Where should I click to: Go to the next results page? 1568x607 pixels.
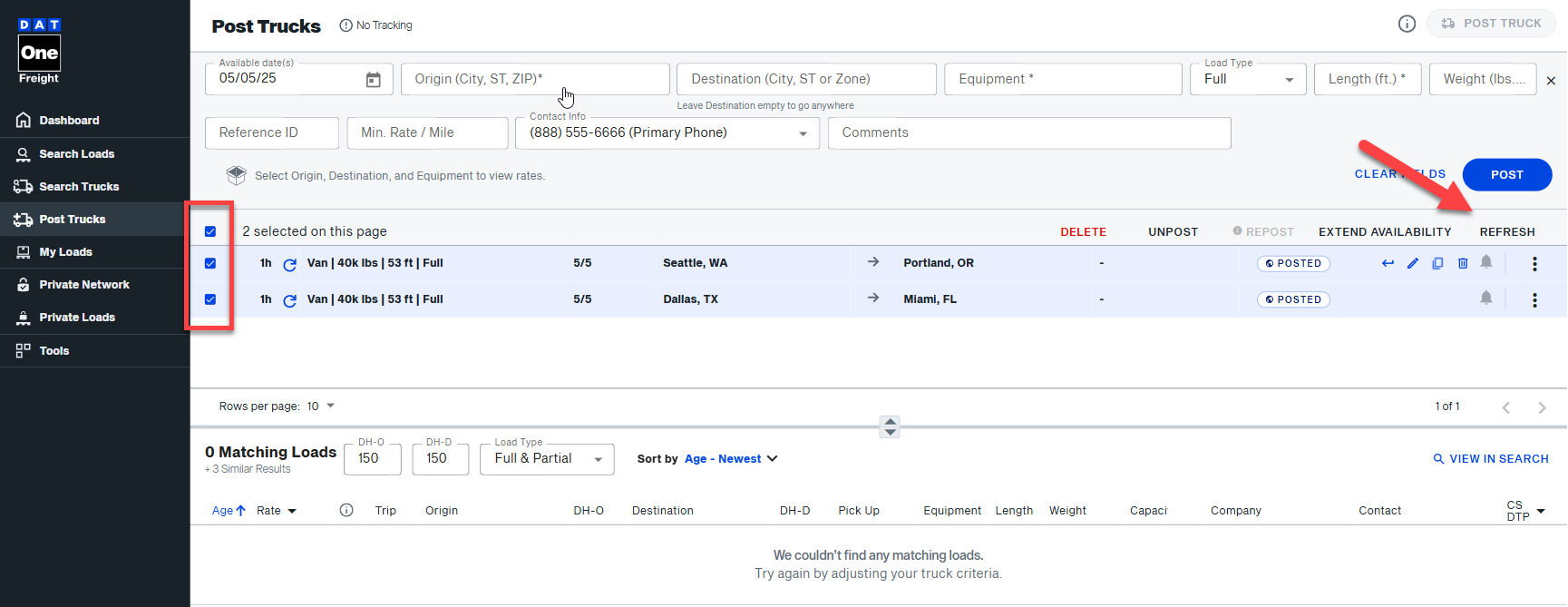1542,407
